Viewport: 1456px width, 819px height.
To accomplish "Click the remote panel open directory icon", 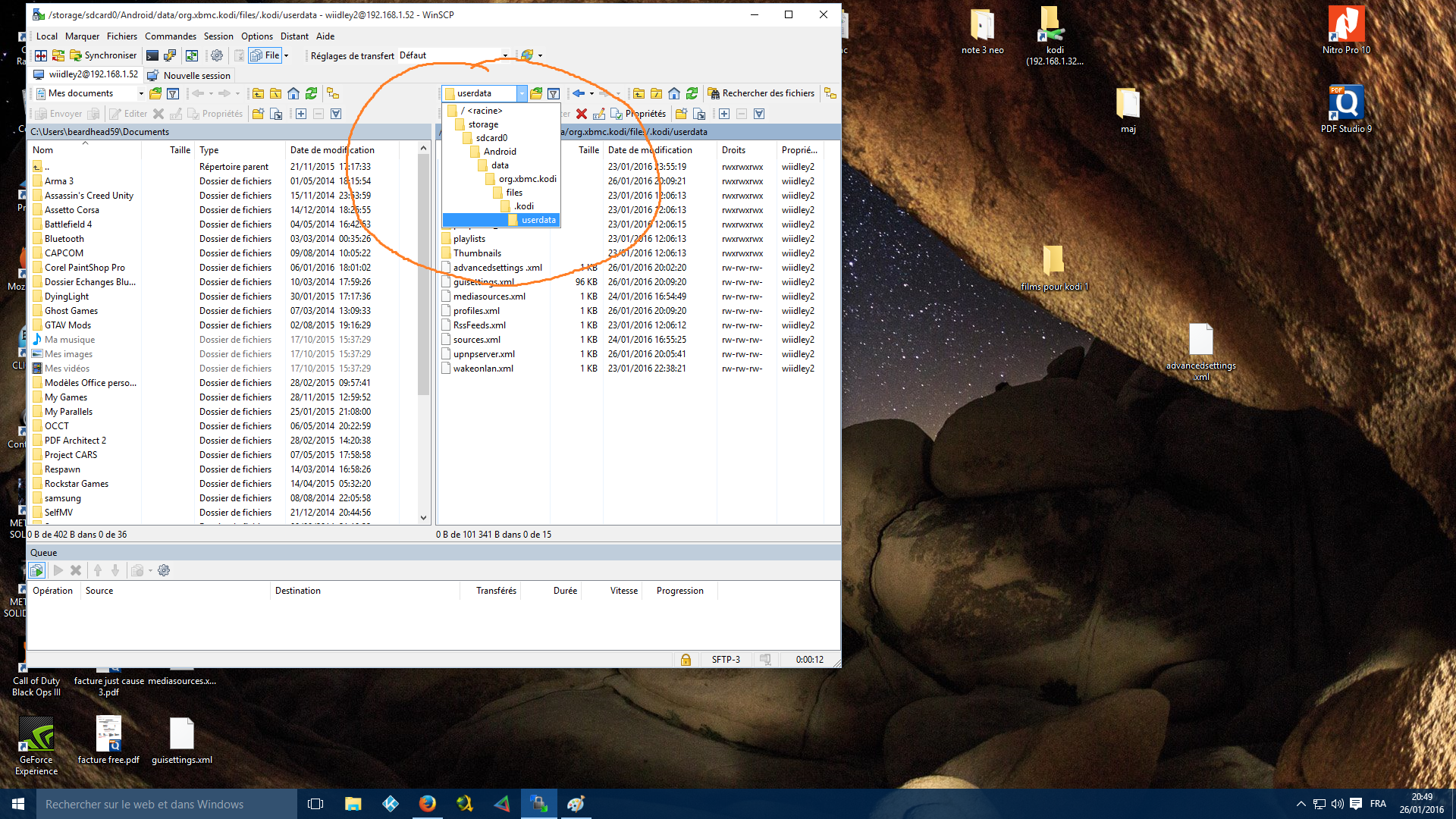I will 536,93.
